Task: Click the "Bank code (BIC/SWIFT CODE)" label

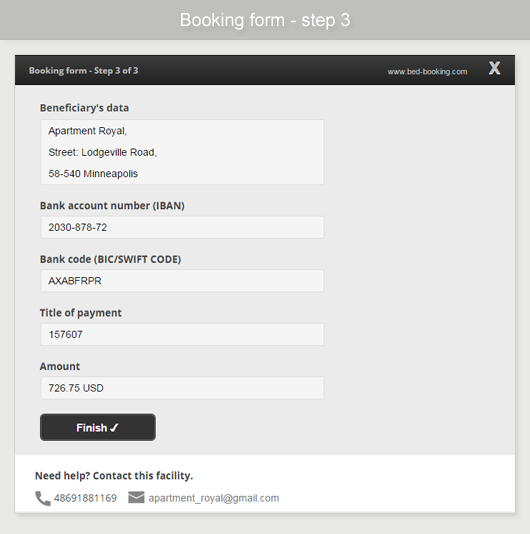Action: click(110, 259)
